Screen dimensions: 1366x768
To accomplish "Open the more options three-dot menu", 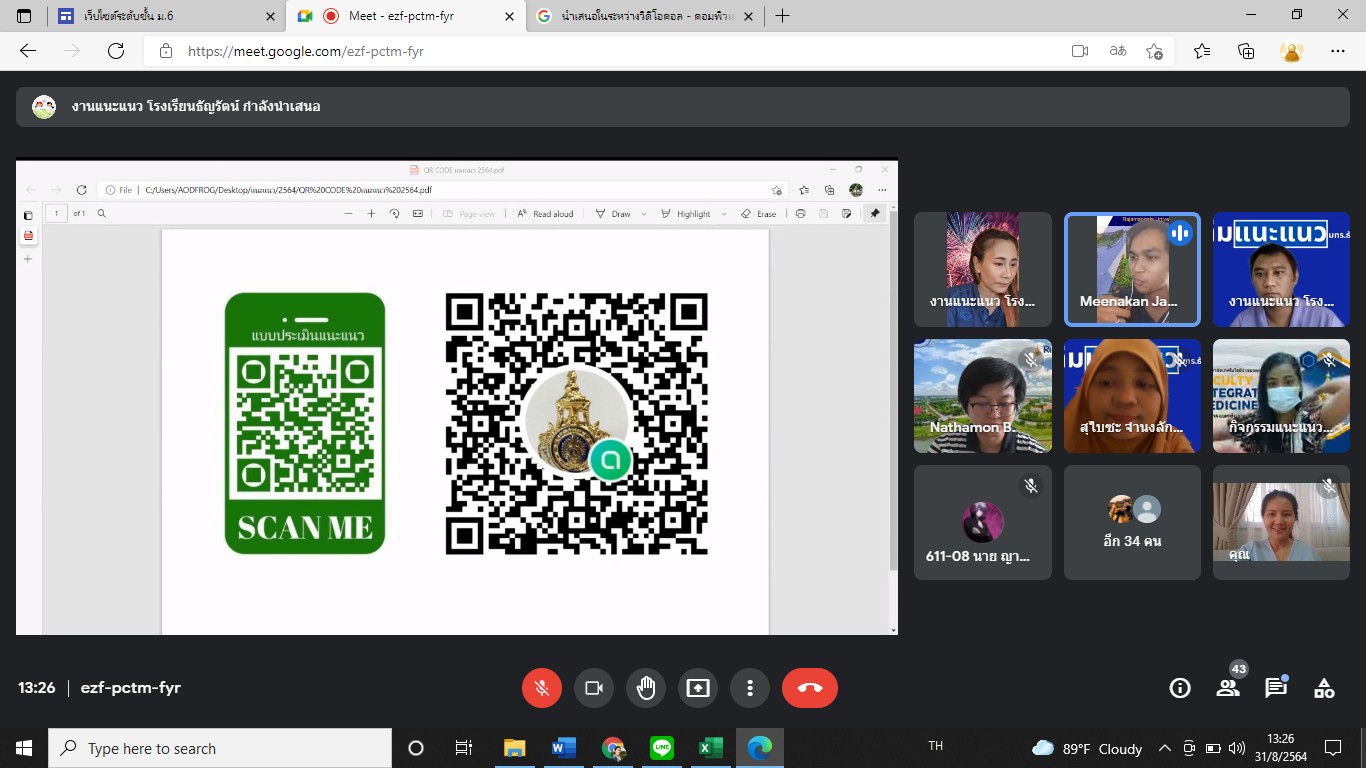I will click(750, 688).
